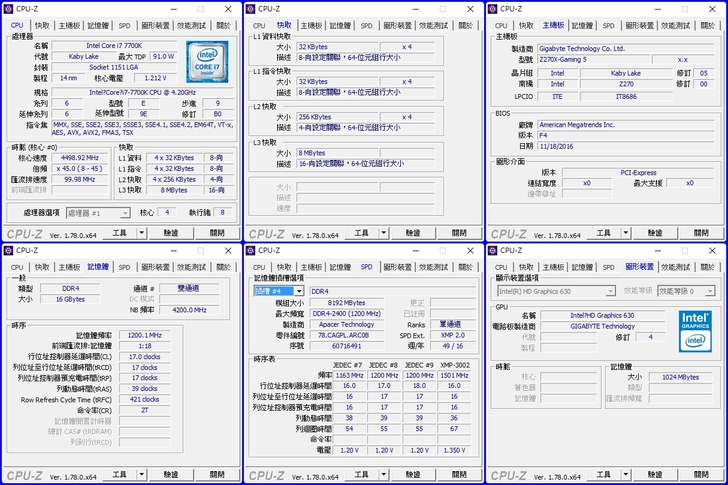Switch to 效能測試 tab in the 圖形裝置 window
The height and width of the screenshot is (485, 728).
[x=676, y=267]
